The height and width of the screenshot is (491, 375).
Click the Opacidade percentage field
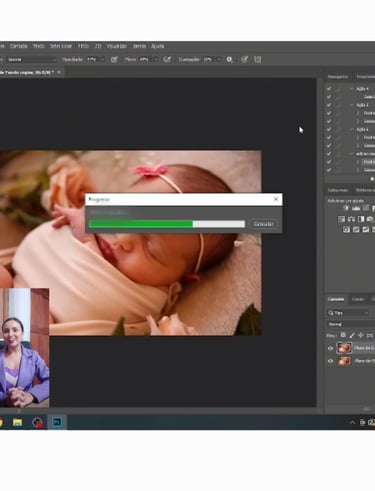pyautogui.click(x=92, y=60)
